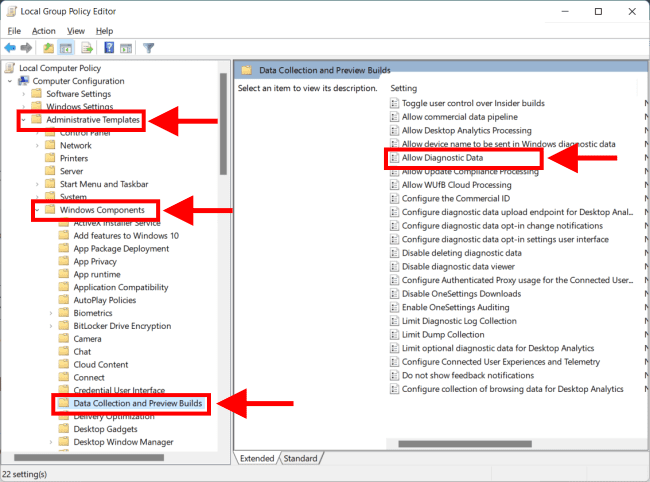Select the Camera folder in the tree
The image size is (650, 482).
87,339
